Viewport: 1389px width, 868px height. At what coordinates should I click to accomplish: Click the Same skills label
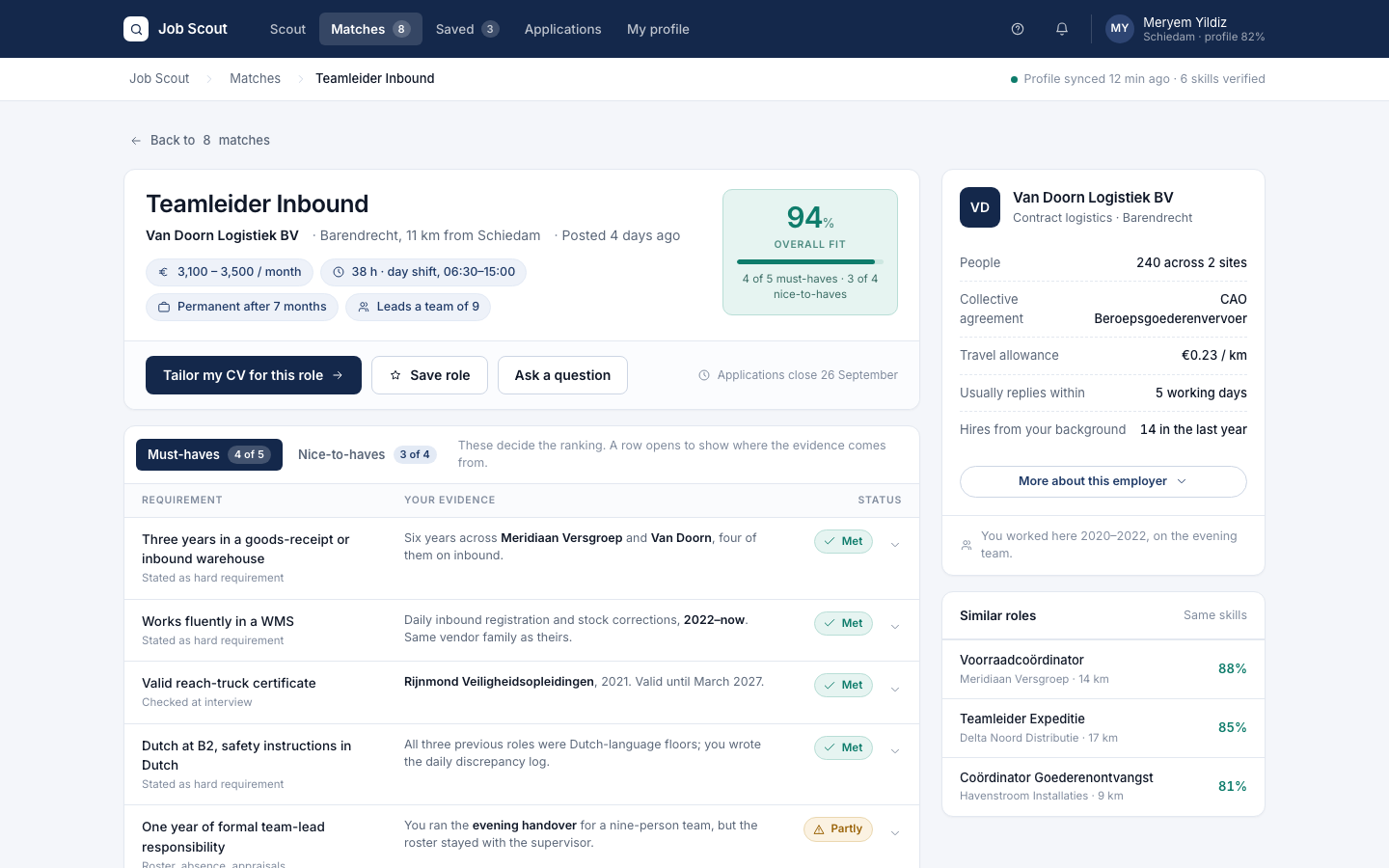coord(1215,615)
